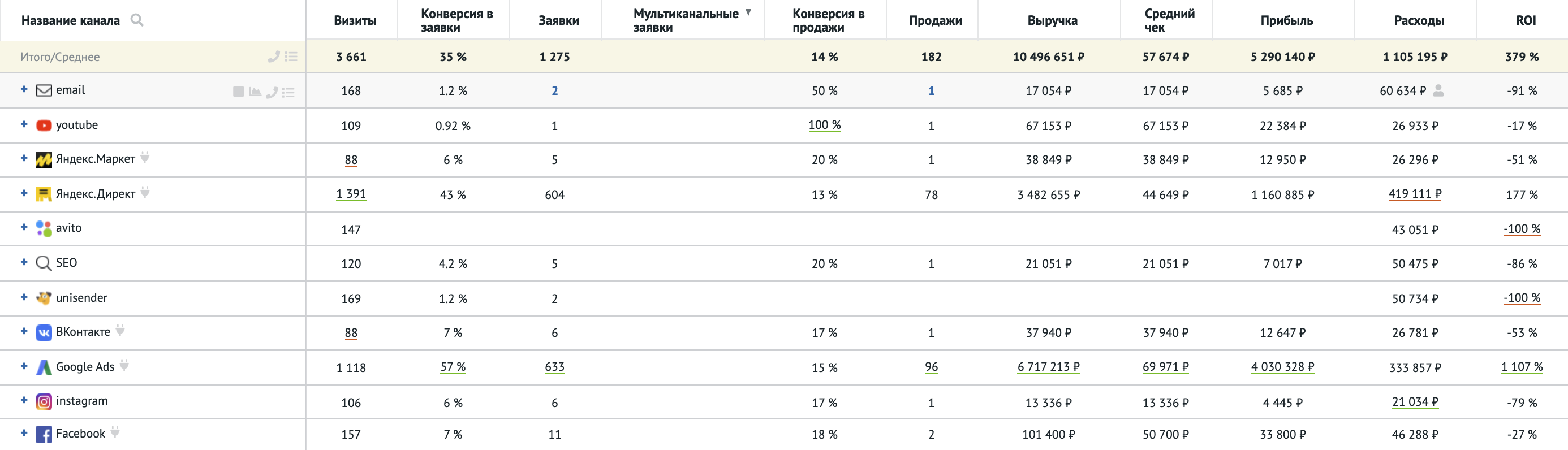Click the list icon in email row
This screenshot has height=450, width=1568.
[288, 93]
